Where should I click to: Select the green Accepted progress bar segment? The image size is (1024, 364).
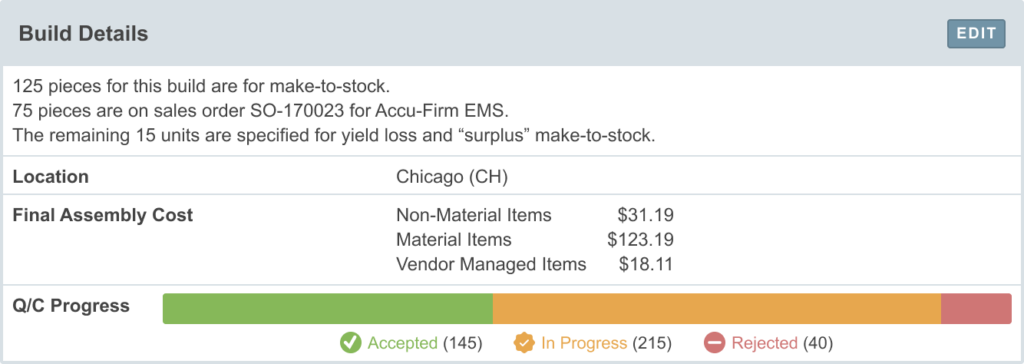[x=328, y=308]
